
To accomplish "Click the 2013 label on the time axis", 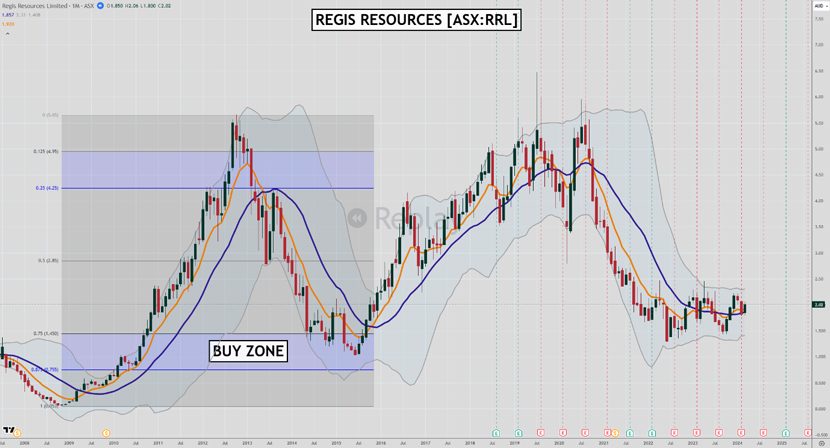I will pyautogui.click(x=247, y=443).
